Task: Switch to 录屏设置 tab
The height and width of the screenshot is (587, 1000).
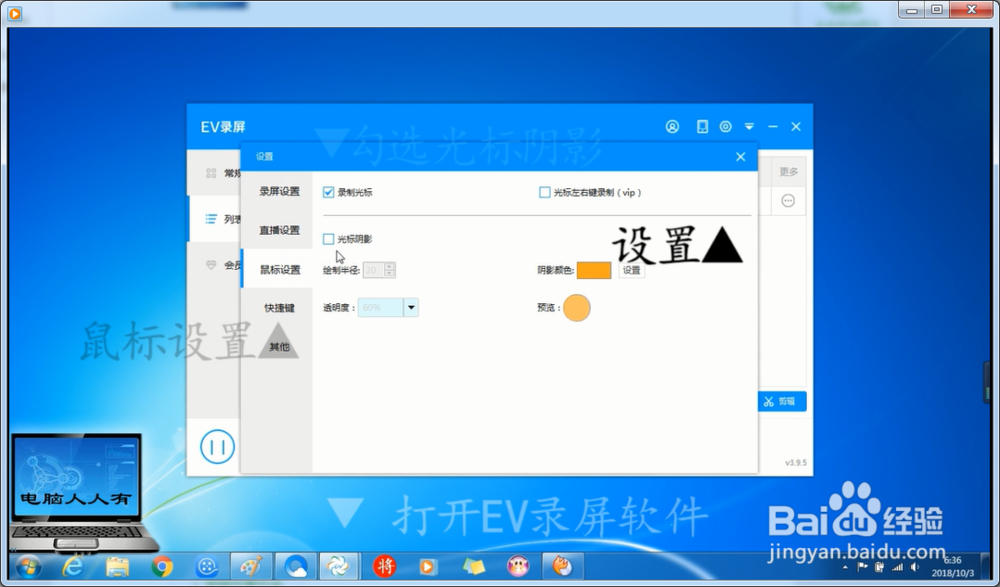Action: (x=277, y=191)
